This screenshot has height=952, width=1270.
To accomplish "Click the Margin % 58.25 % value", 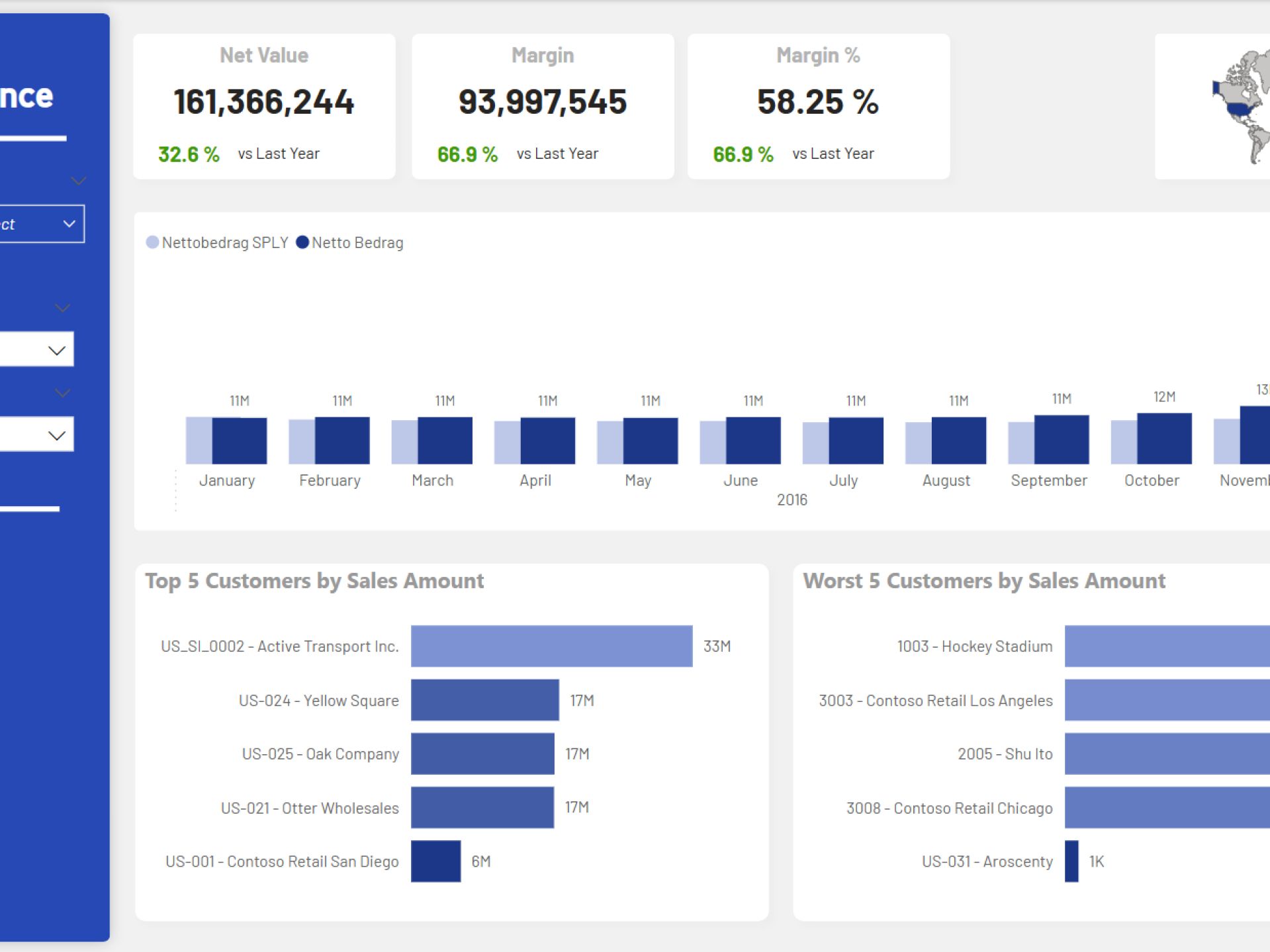I will pyautogui.click(x=817, y=102).
